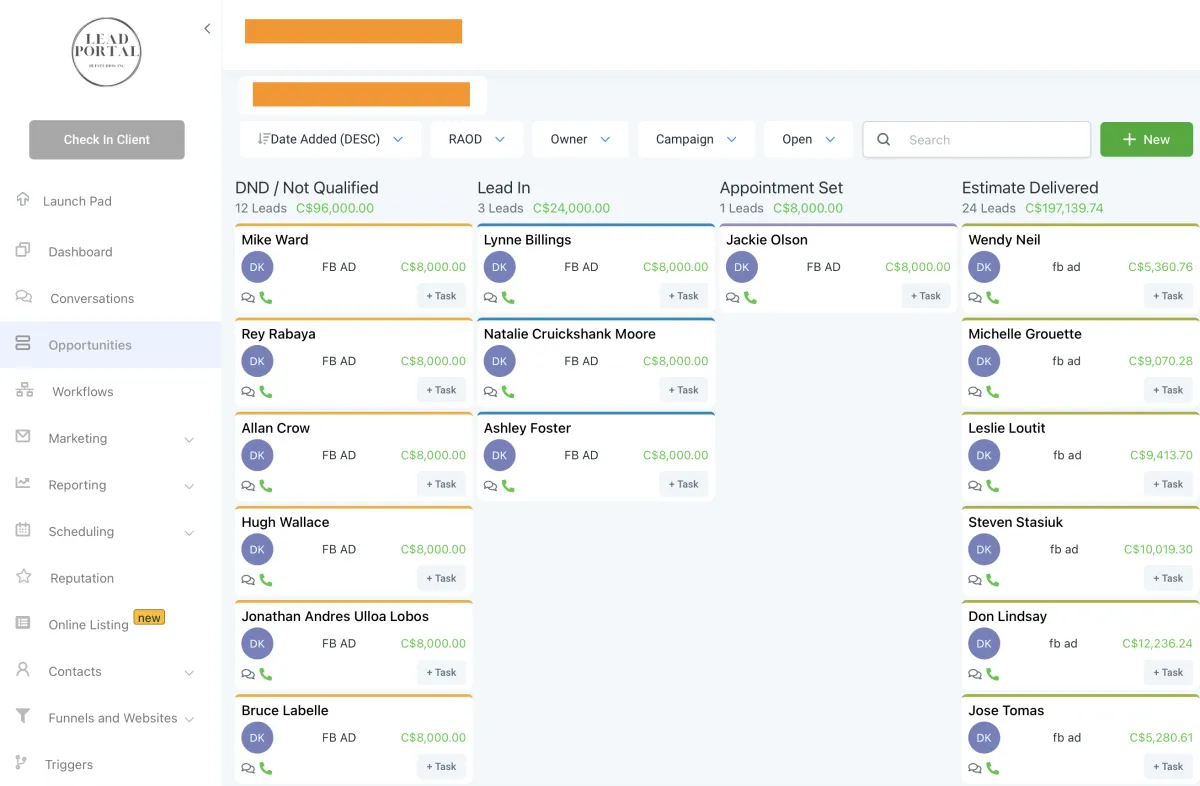The image size is (1200, 786).
Task: Click the phone icon on Mike Ward's card
Action: tap(266, 298)
